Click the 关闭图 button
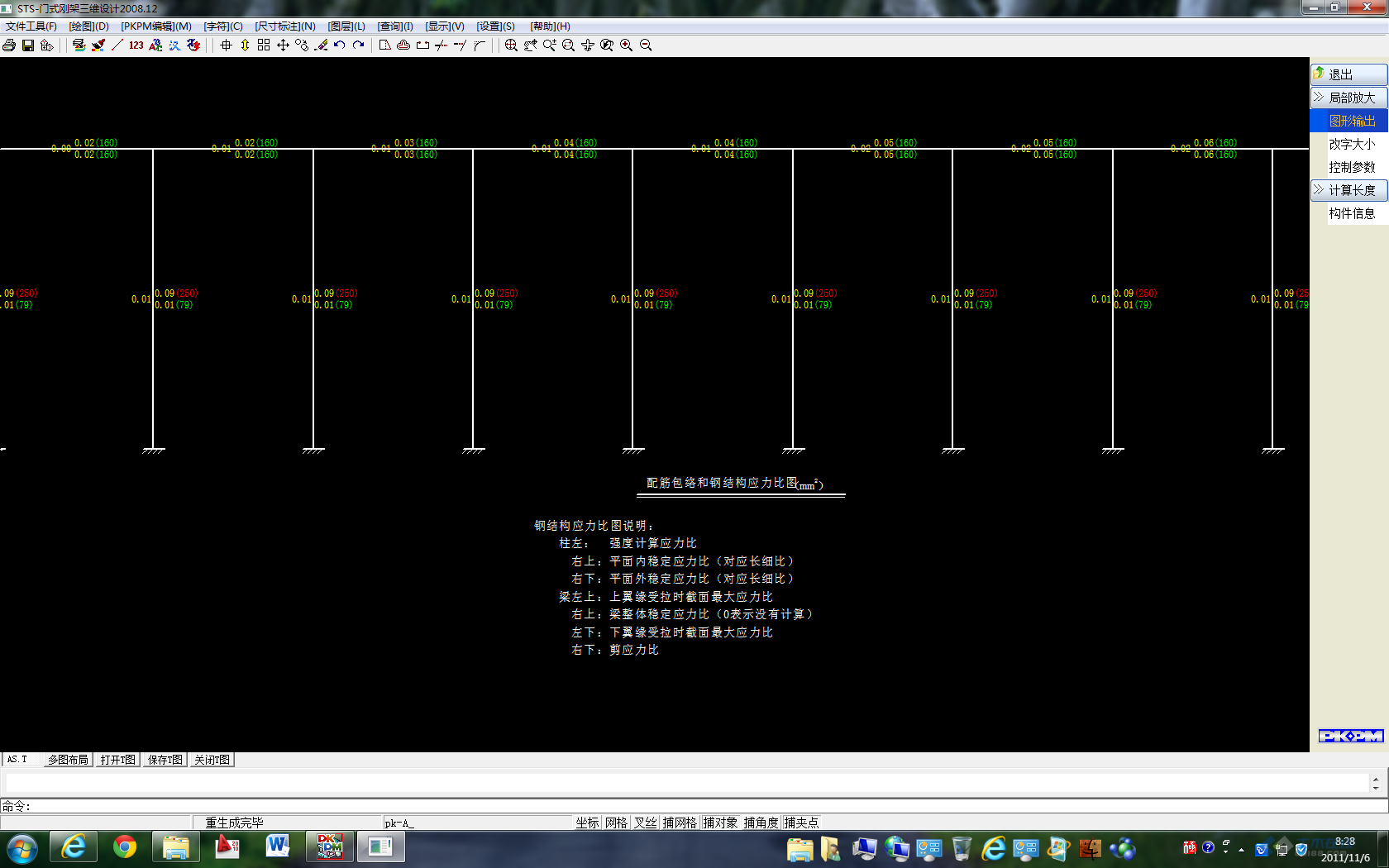Screen dimensions: 1389x868 coord(212,760)
